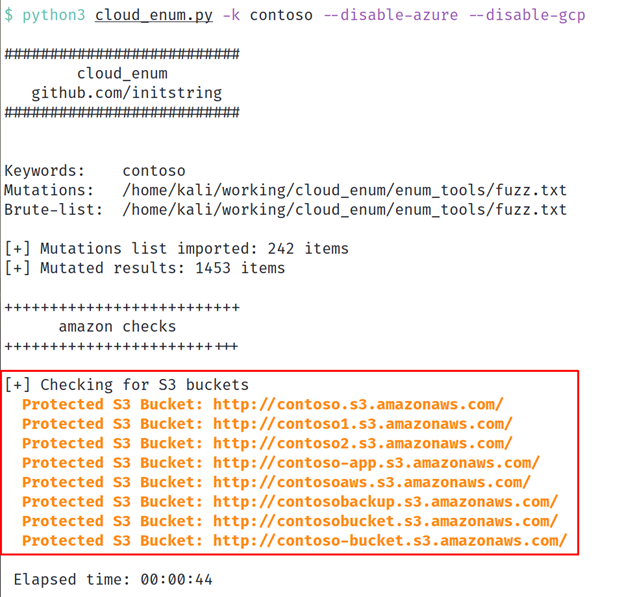Click the Elapsed time 00:00:44 value
The height and width of the screenshot is (597, 624).
coord(176,579)
